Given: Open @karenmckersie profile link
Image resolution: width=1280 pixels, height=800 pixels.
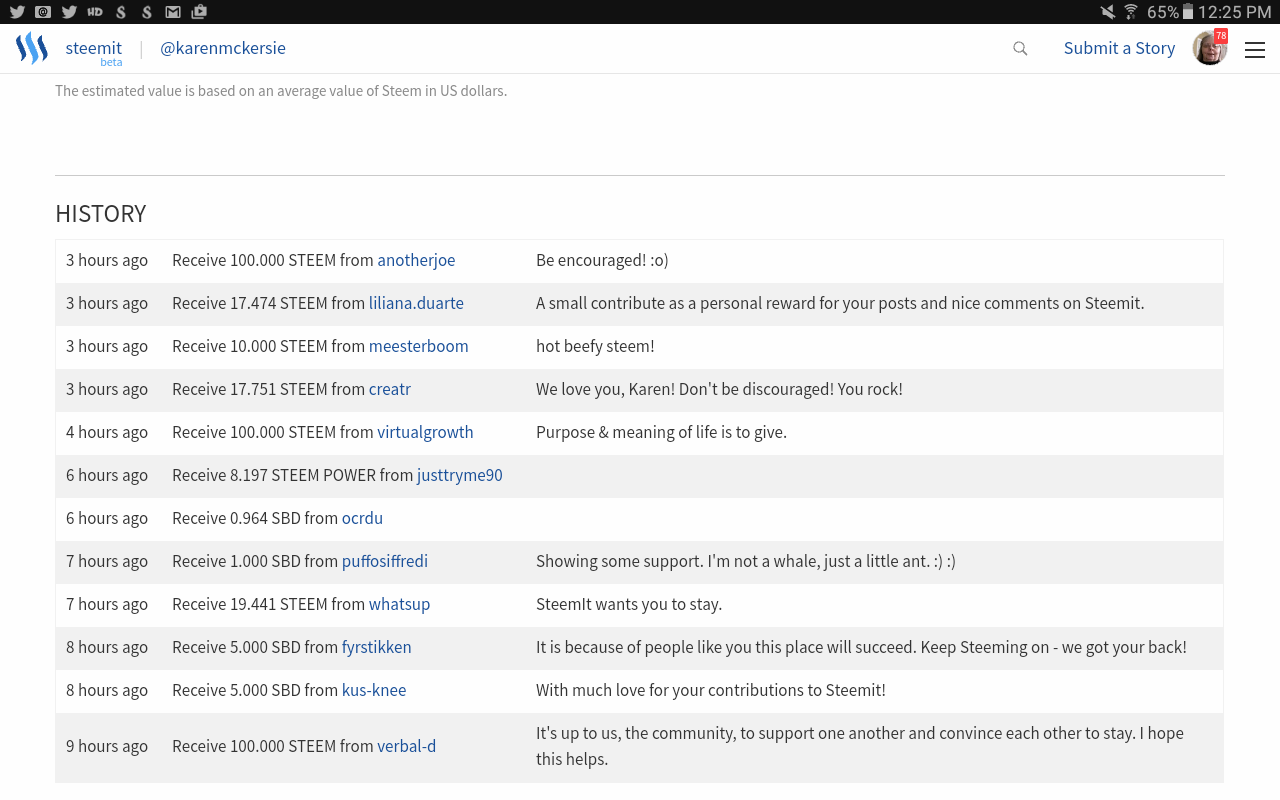Looking at the screenshot, I should (x=223, y=48).
